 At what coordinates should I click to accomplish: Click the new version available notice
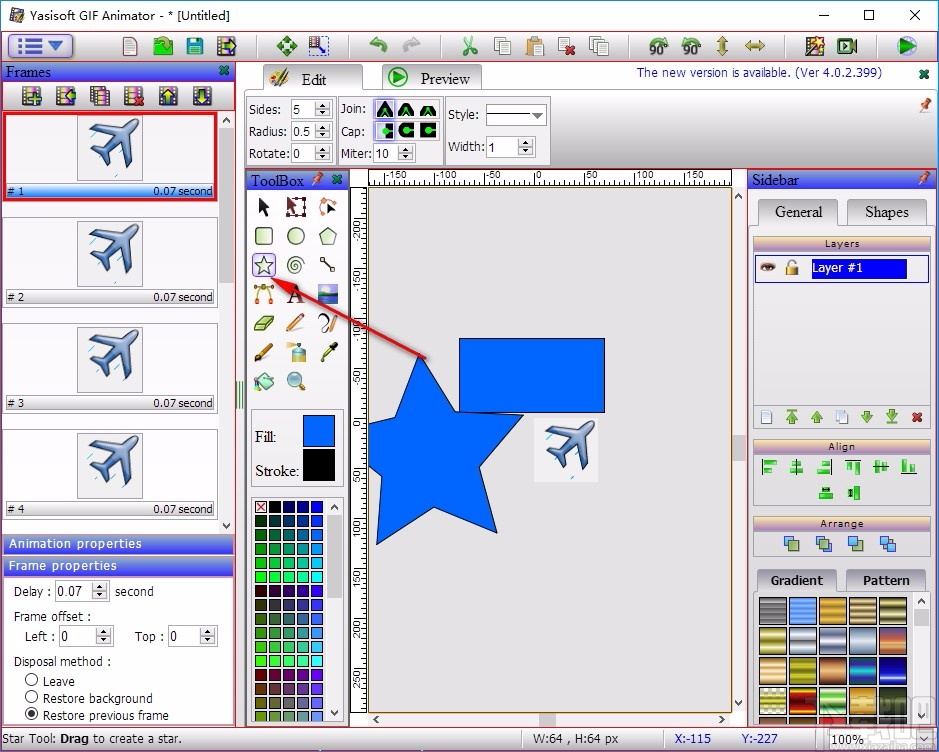(x=759, y=72)
